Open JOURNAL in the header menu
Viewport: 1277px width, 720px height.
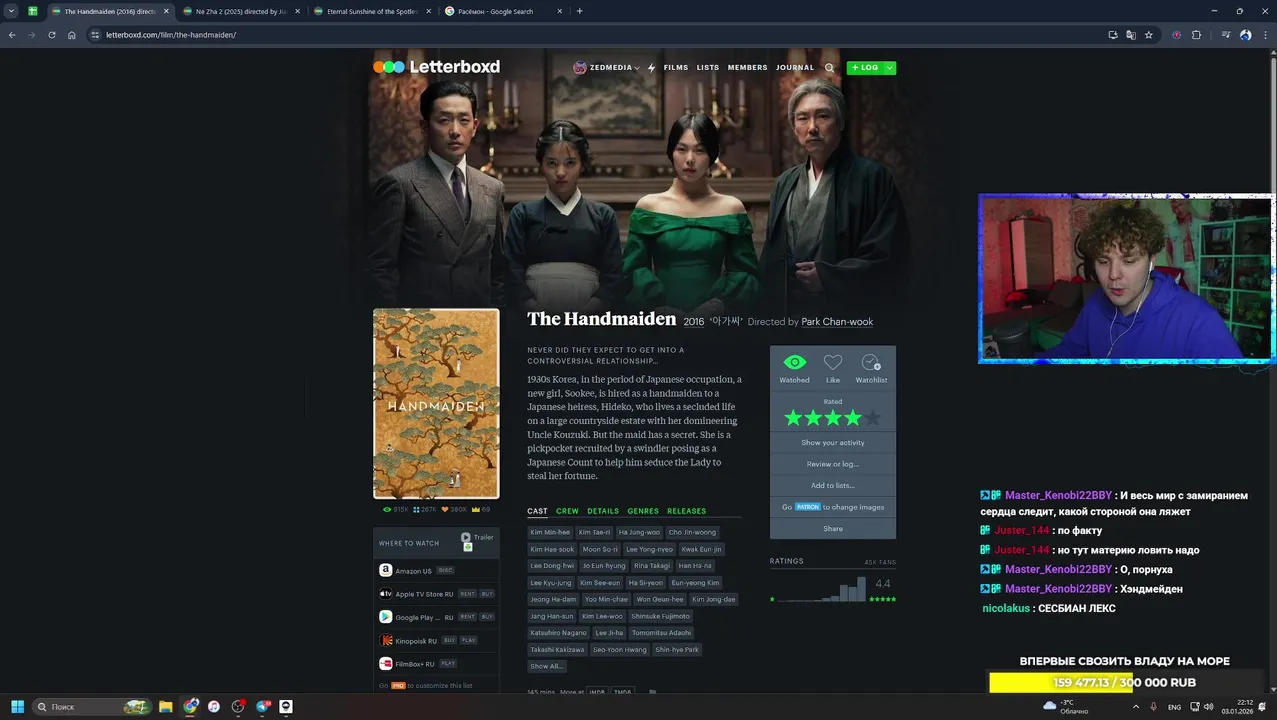click(x=795, y=68)
